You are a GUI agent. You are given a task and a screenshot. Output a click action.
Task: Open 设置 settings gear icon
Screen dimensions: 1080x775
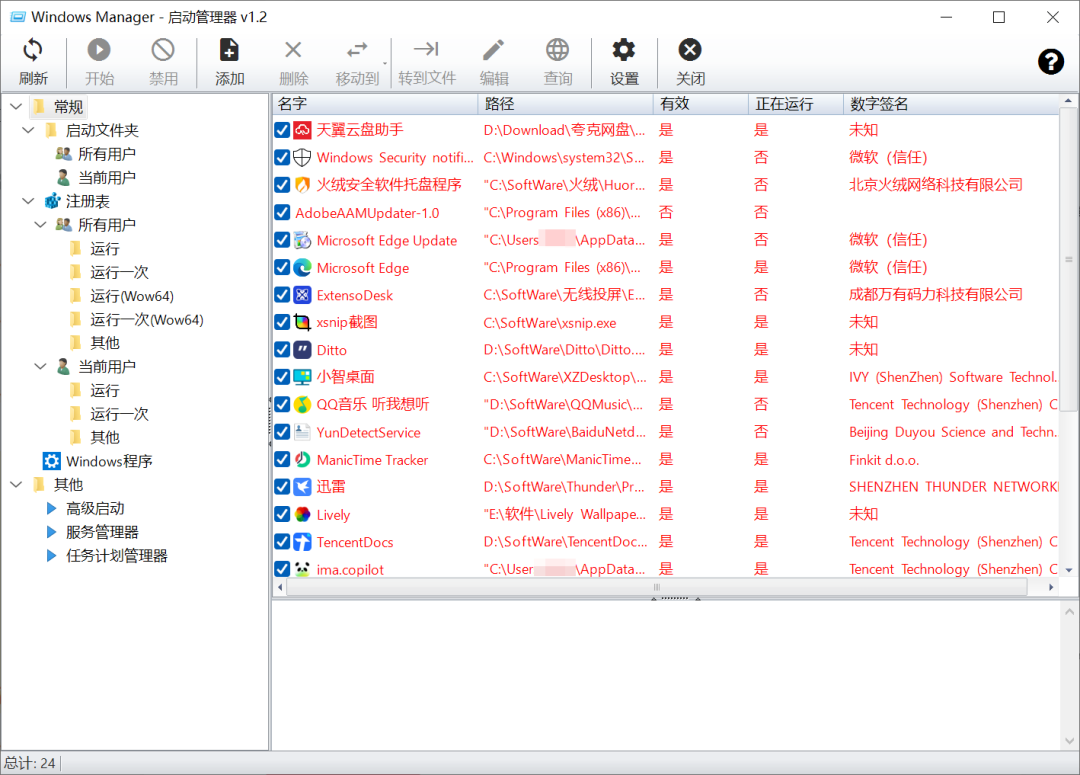[x=623, y=50]
